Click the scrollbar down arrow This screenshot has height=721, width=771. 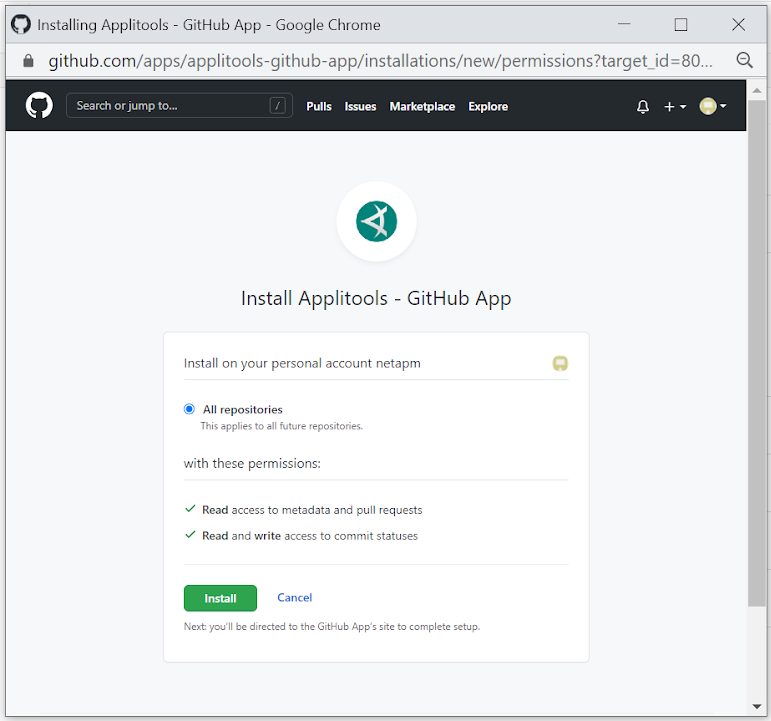[757, 706]
